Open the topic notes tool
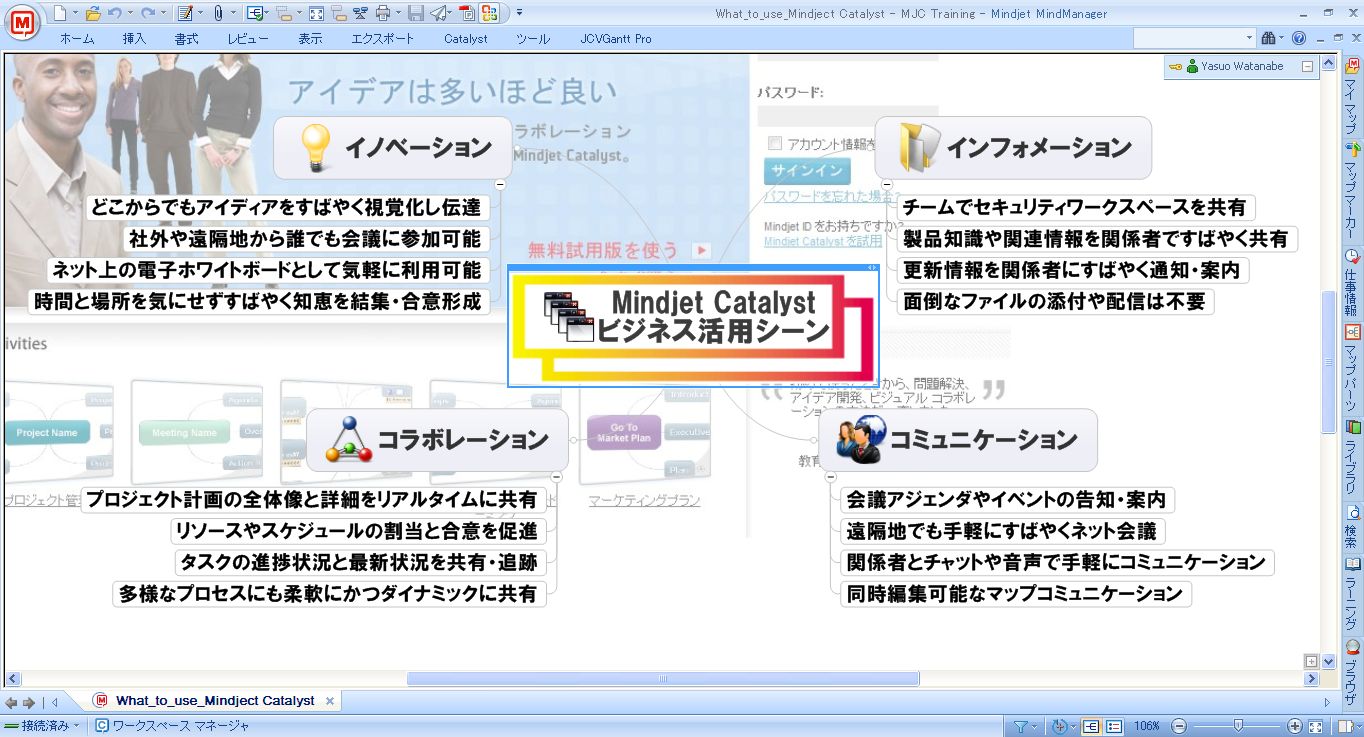The width and height of the screenshot is (1364, 737). [185, 13]
